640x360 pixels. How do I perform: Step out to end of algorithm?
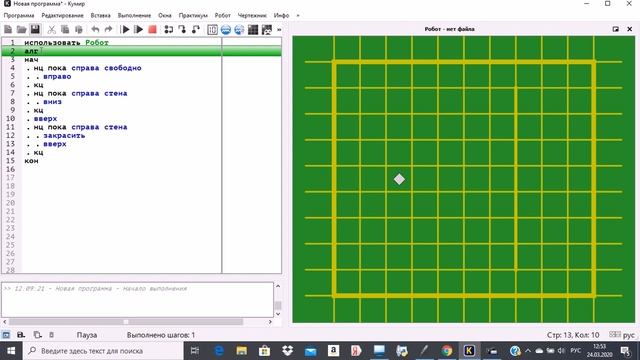196,29
